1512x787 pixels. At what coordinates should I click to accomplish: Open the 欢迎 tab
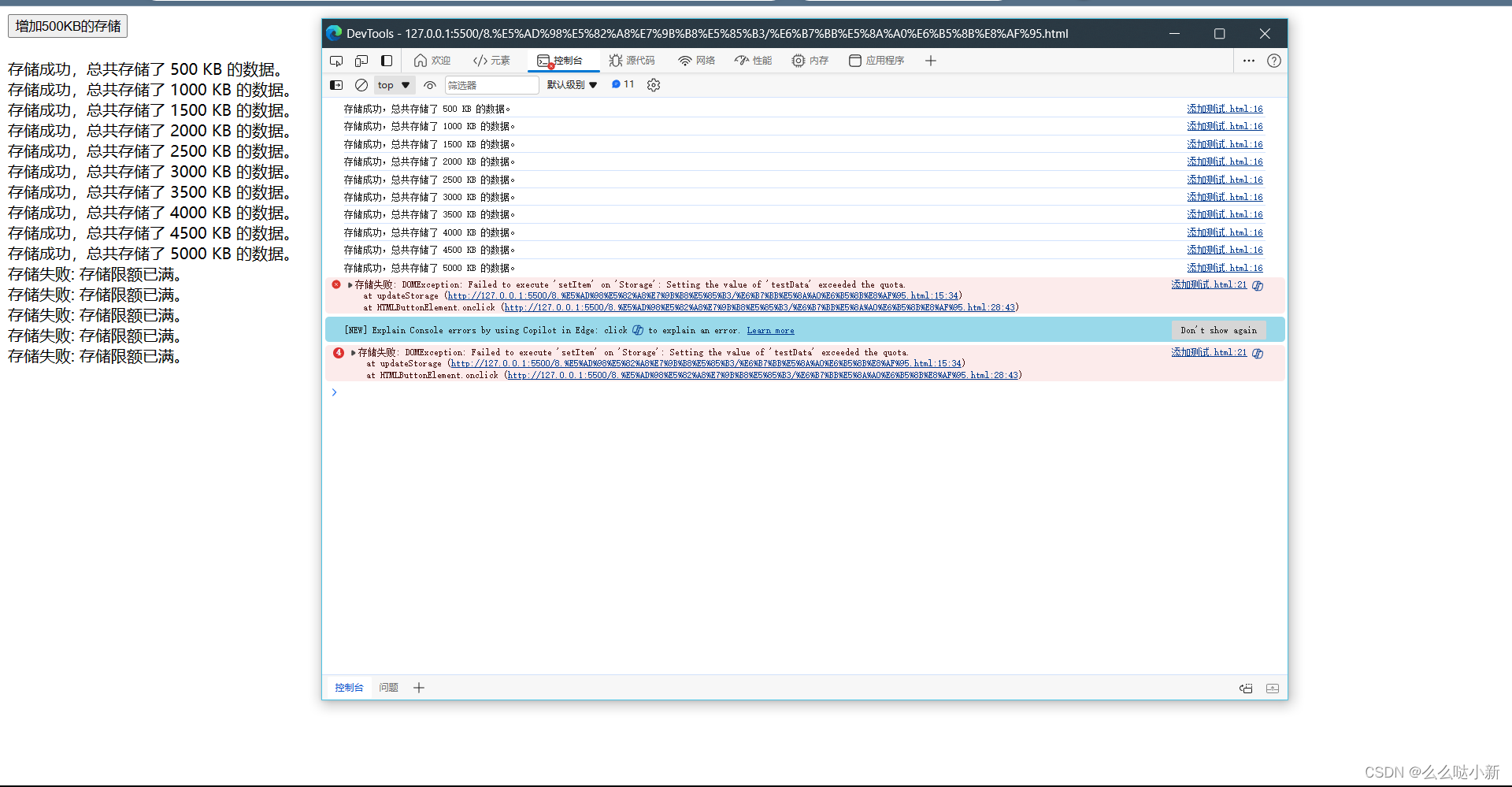pyautogui.click(x=432, y=61)
